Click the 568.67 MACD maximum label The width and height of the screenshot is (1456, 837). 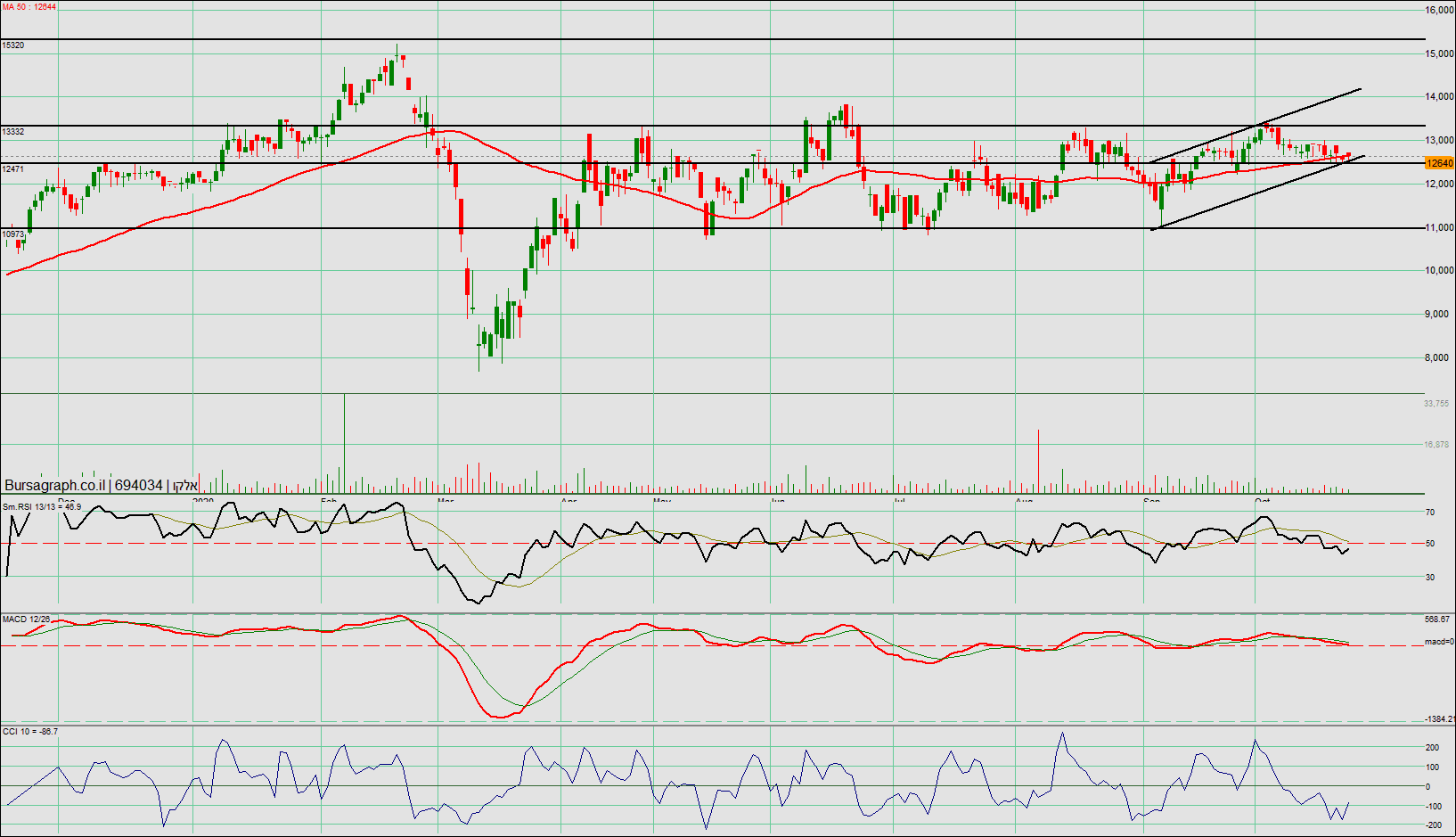(x=1436, y=620)
